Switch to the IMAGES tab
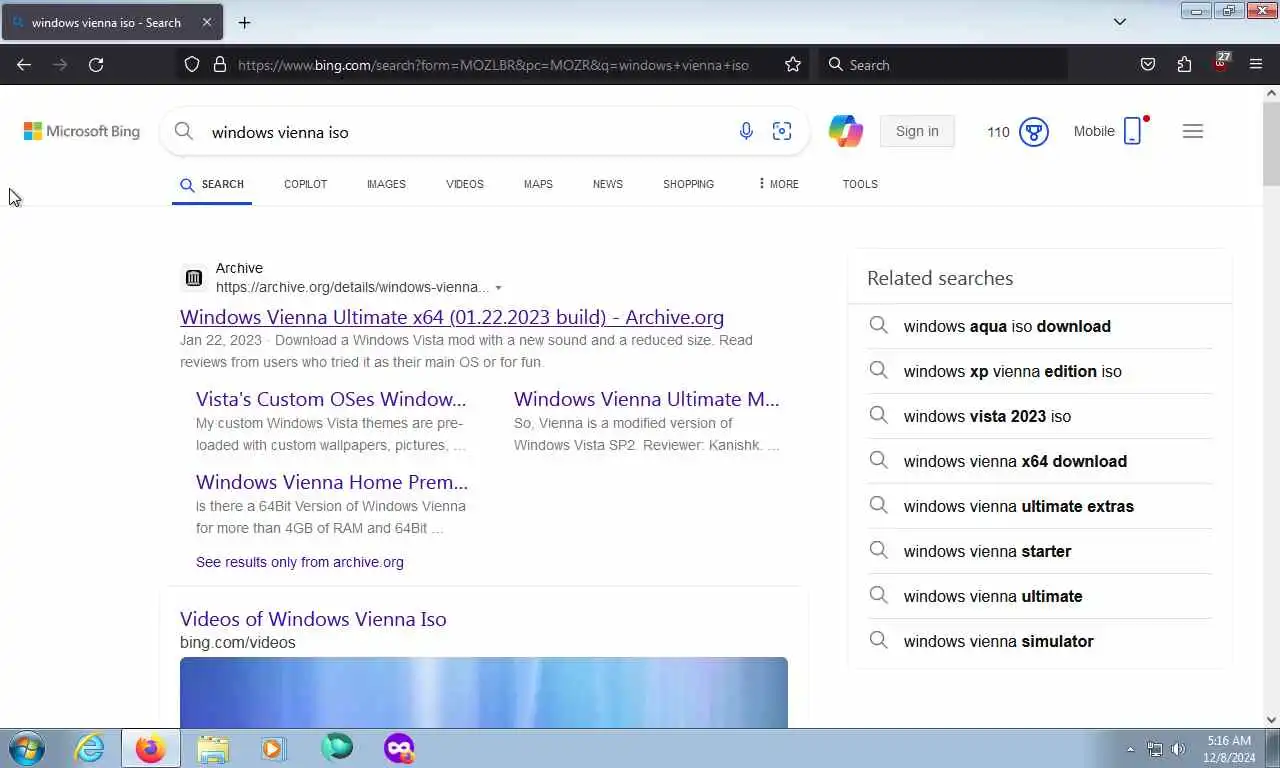Viewport: 1280px width, 768px height. click(x=386, y=184)
